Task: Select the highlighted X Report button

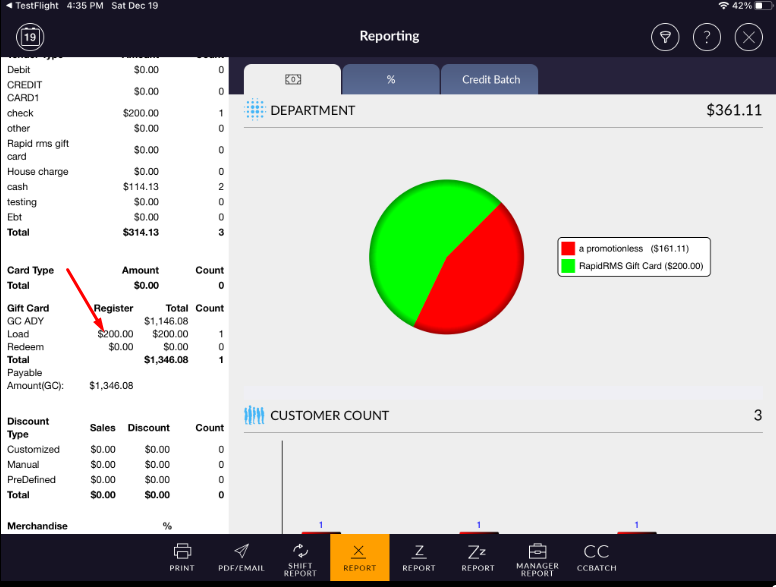Action: [x=360, y=557]
